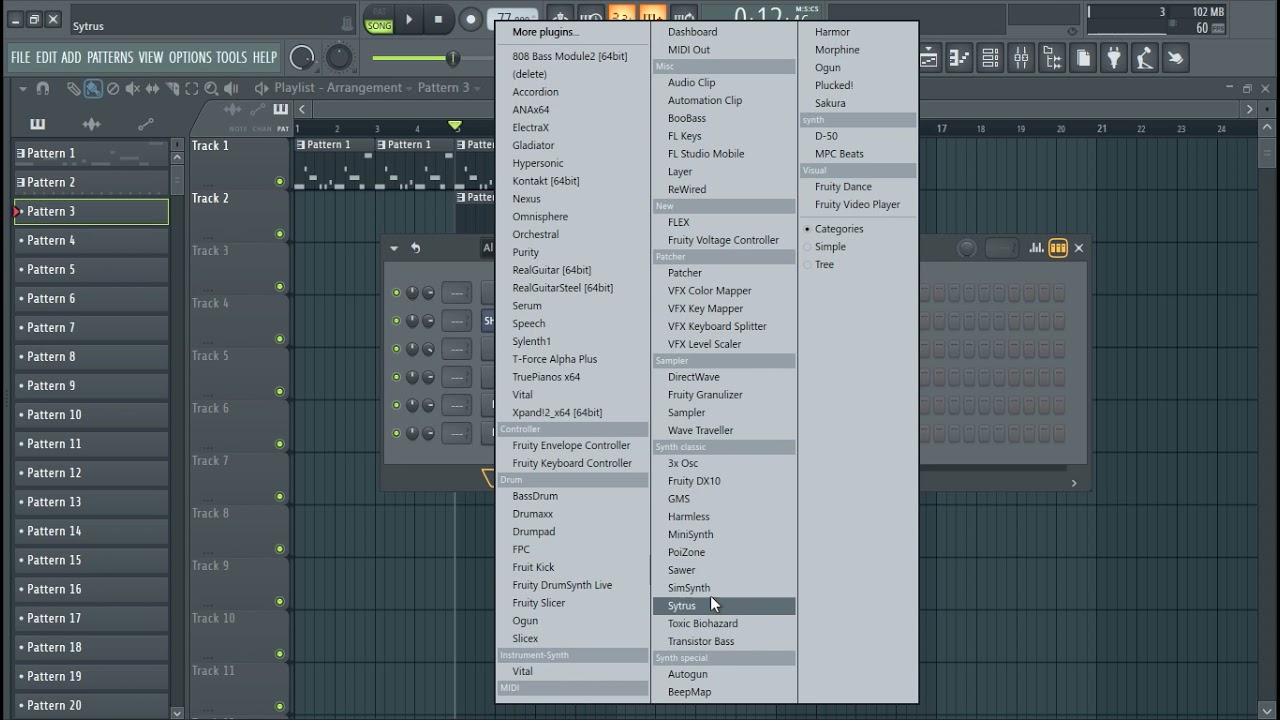
Task: Mute Track 1 green indicator
Action: [x=279, y=182]
